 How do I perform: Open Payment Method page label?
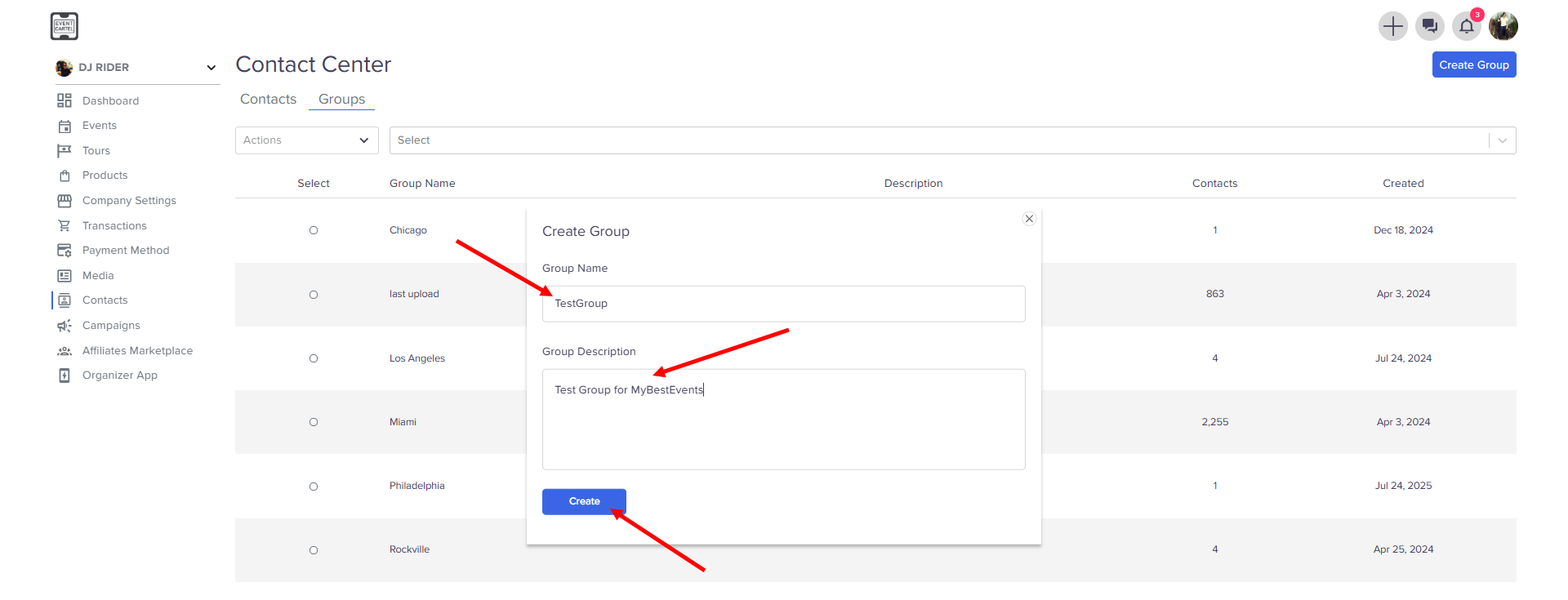point(126,251)
